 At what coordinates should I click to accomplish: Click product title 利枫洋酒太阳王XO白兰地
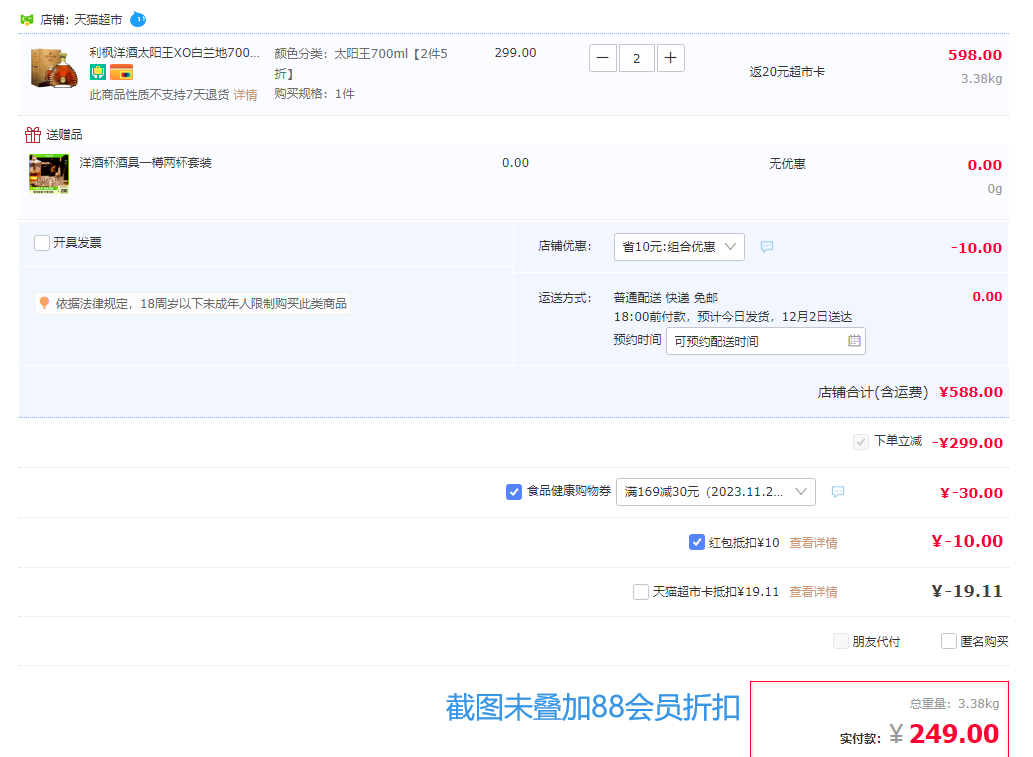coord(175,53)
